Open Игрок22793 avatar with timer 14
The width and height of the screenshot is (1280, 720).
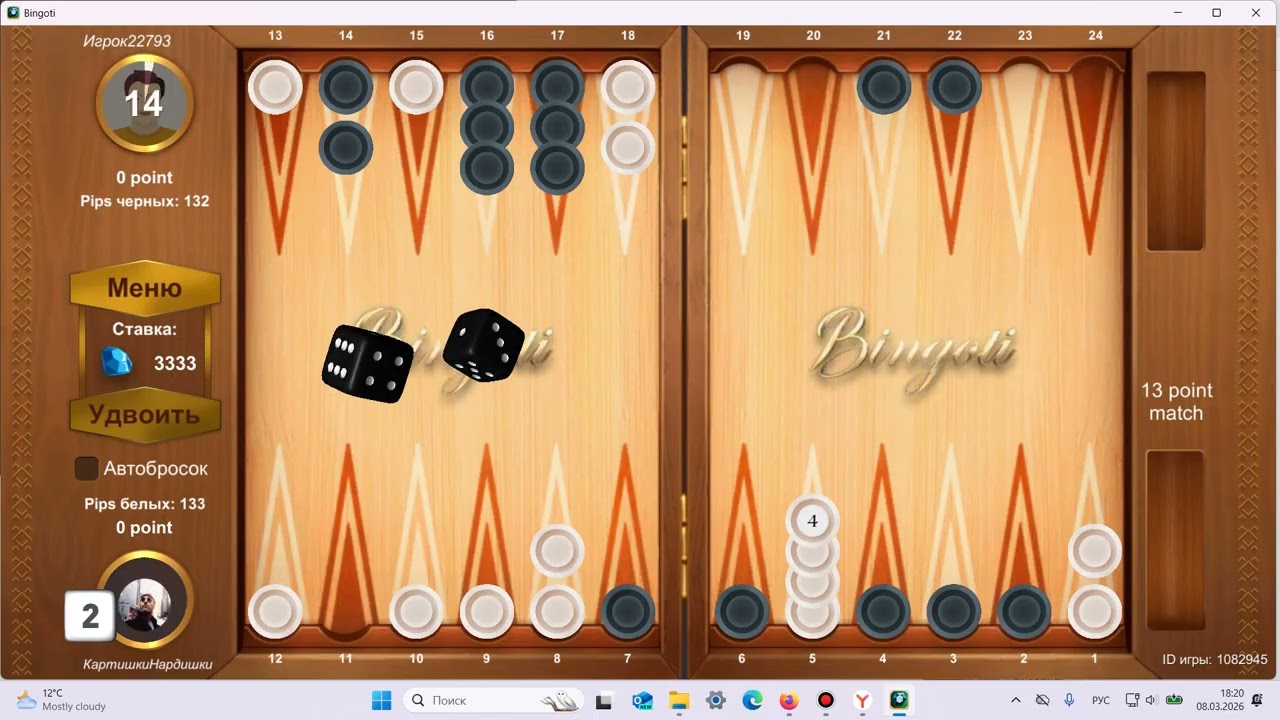145,103
